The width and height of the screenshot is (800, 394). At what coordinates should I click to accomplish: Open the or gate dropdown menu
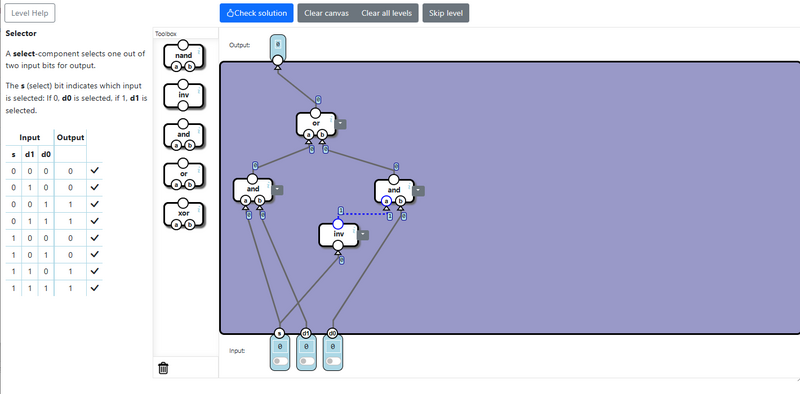click(341, 124)
